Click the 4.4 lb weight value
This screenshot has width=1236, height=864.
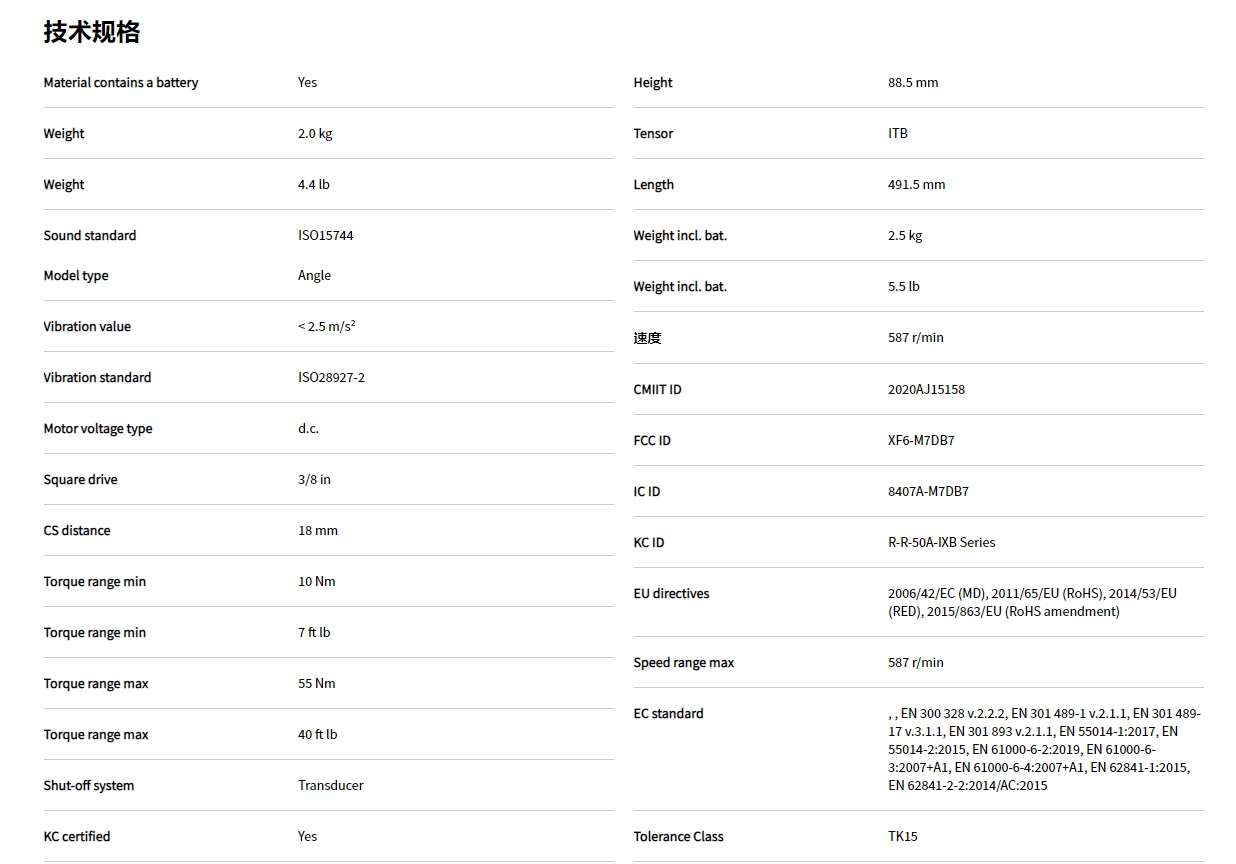coord(313,184)
